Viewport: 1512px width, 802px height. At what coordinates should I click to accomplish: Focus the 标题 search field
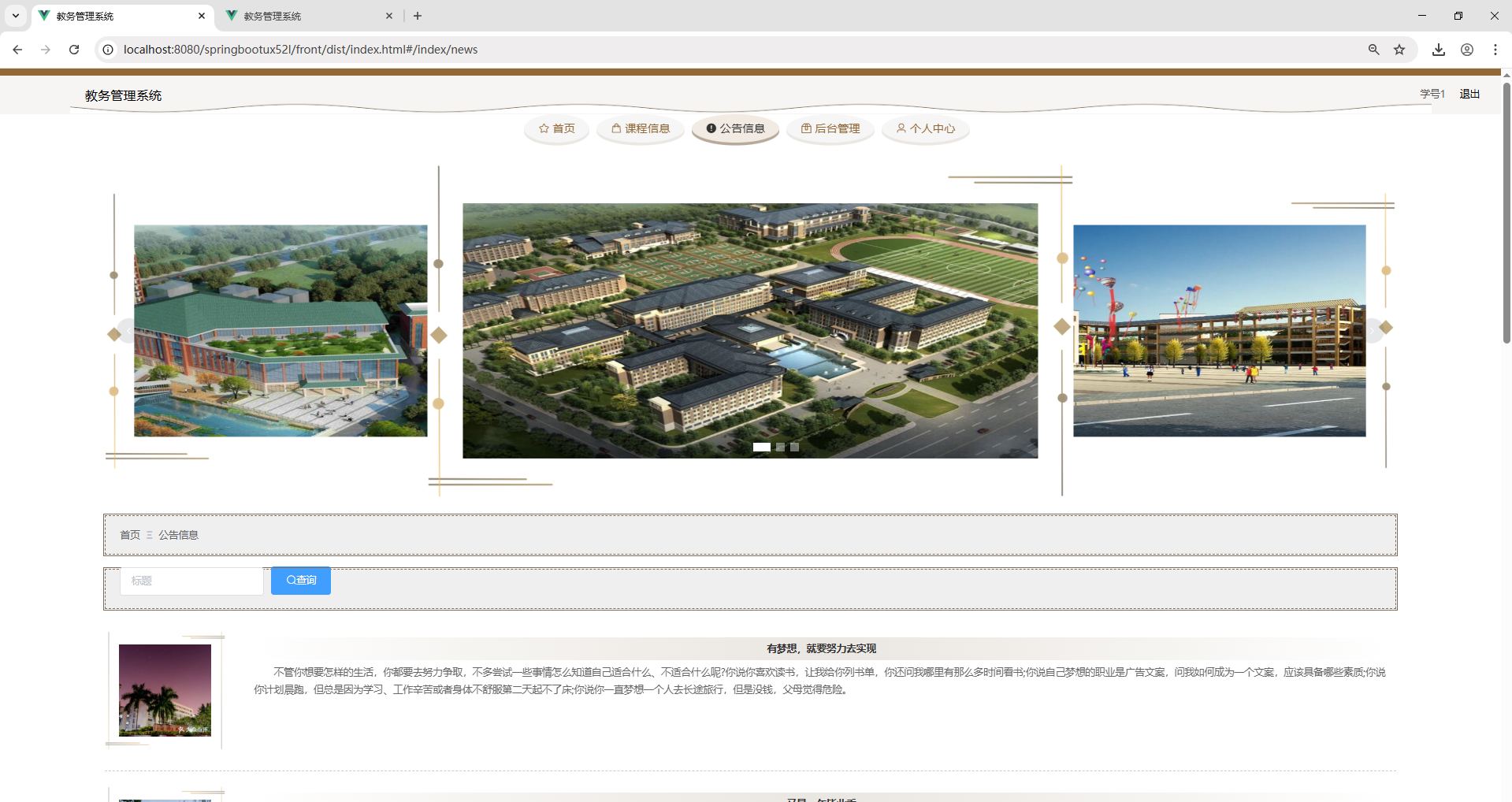click(191, 581)
